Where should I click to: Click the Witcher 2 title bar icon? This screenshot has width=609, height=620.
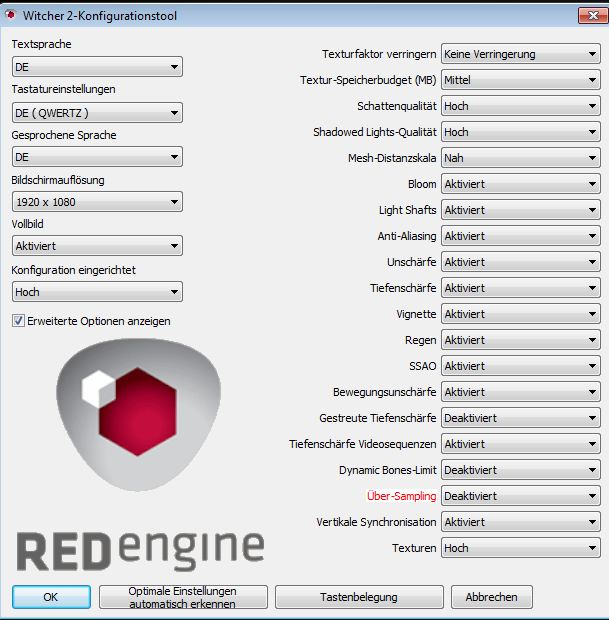point(10,15)
